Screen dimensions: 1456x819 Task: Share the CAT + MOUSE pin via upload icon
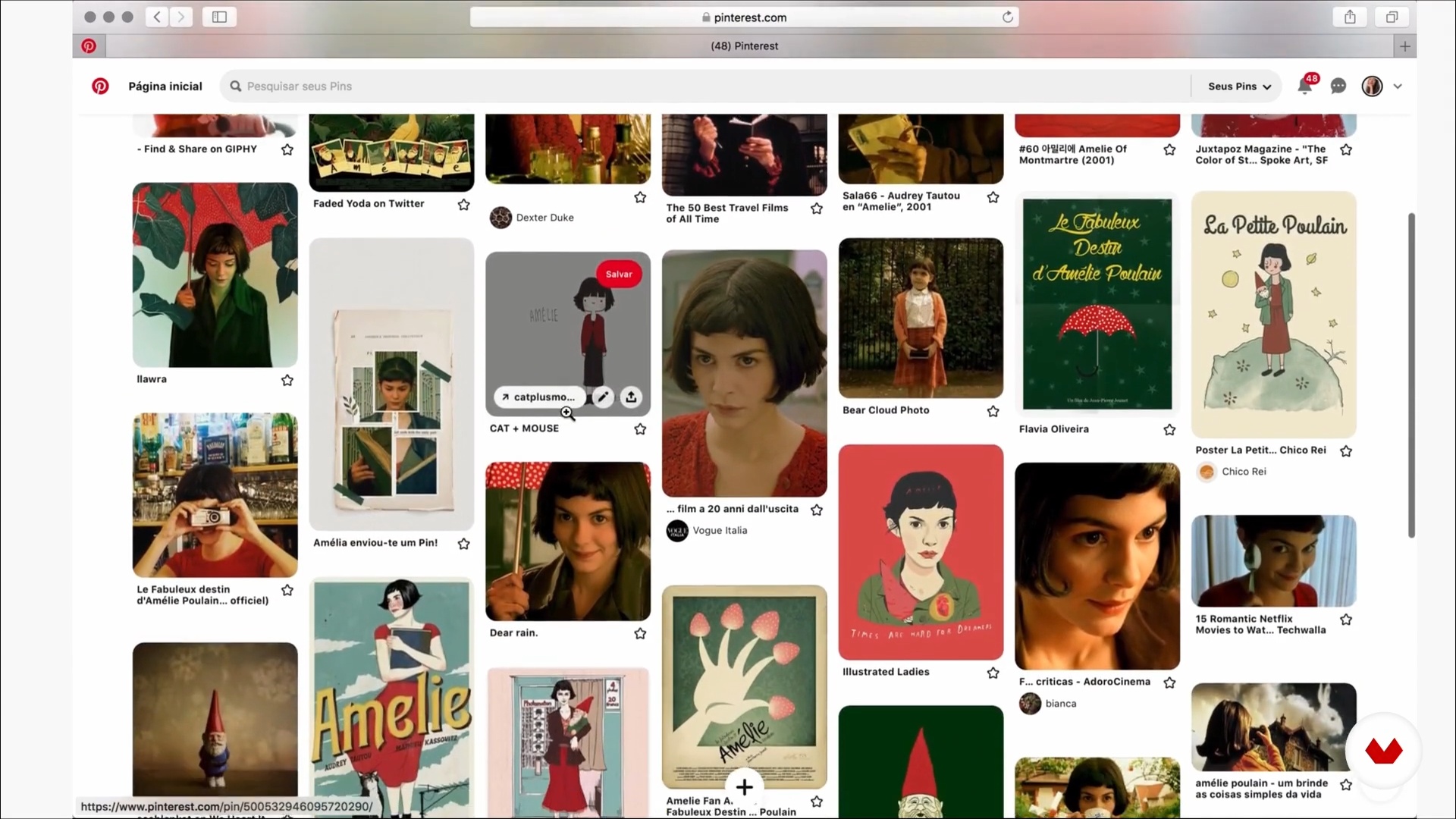631,397
